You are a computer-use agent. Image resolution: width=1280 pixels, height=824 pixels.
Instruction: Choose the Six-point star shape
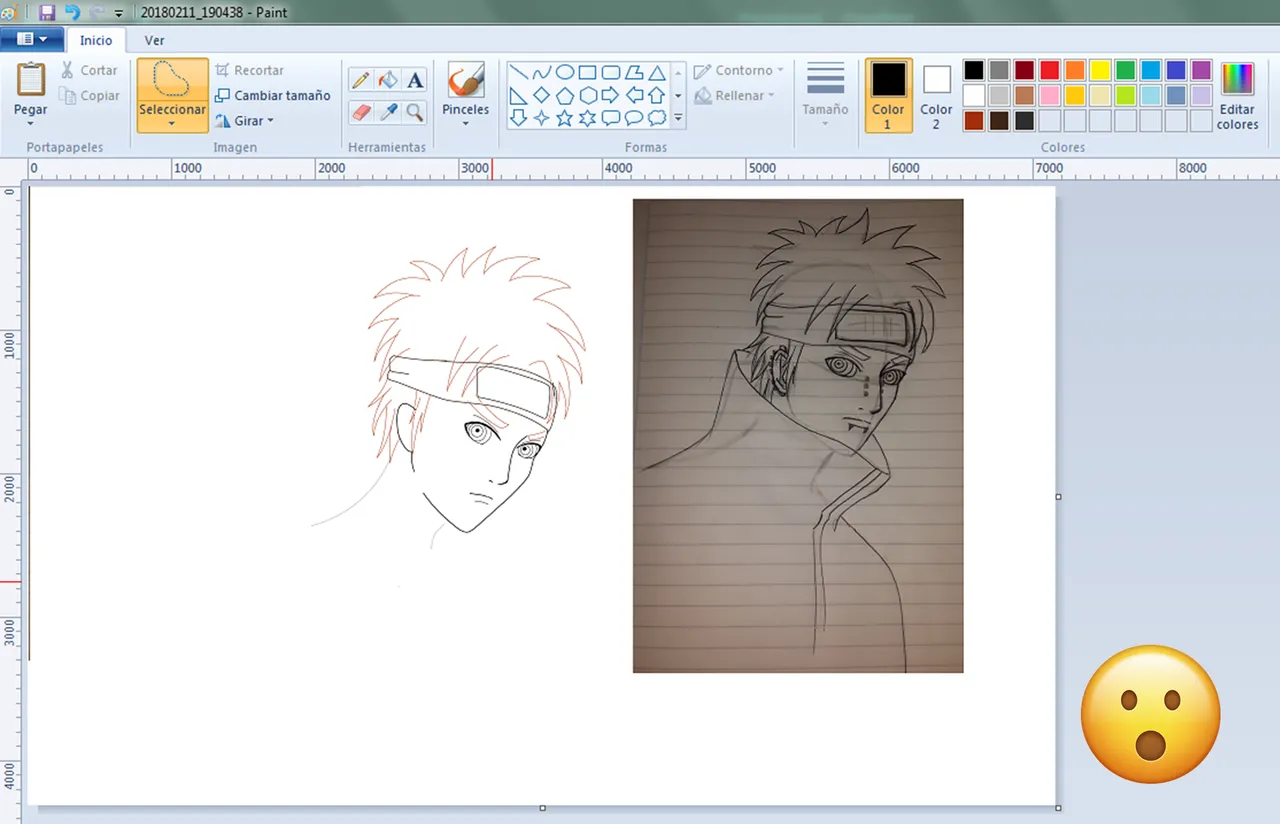(587, 118)
